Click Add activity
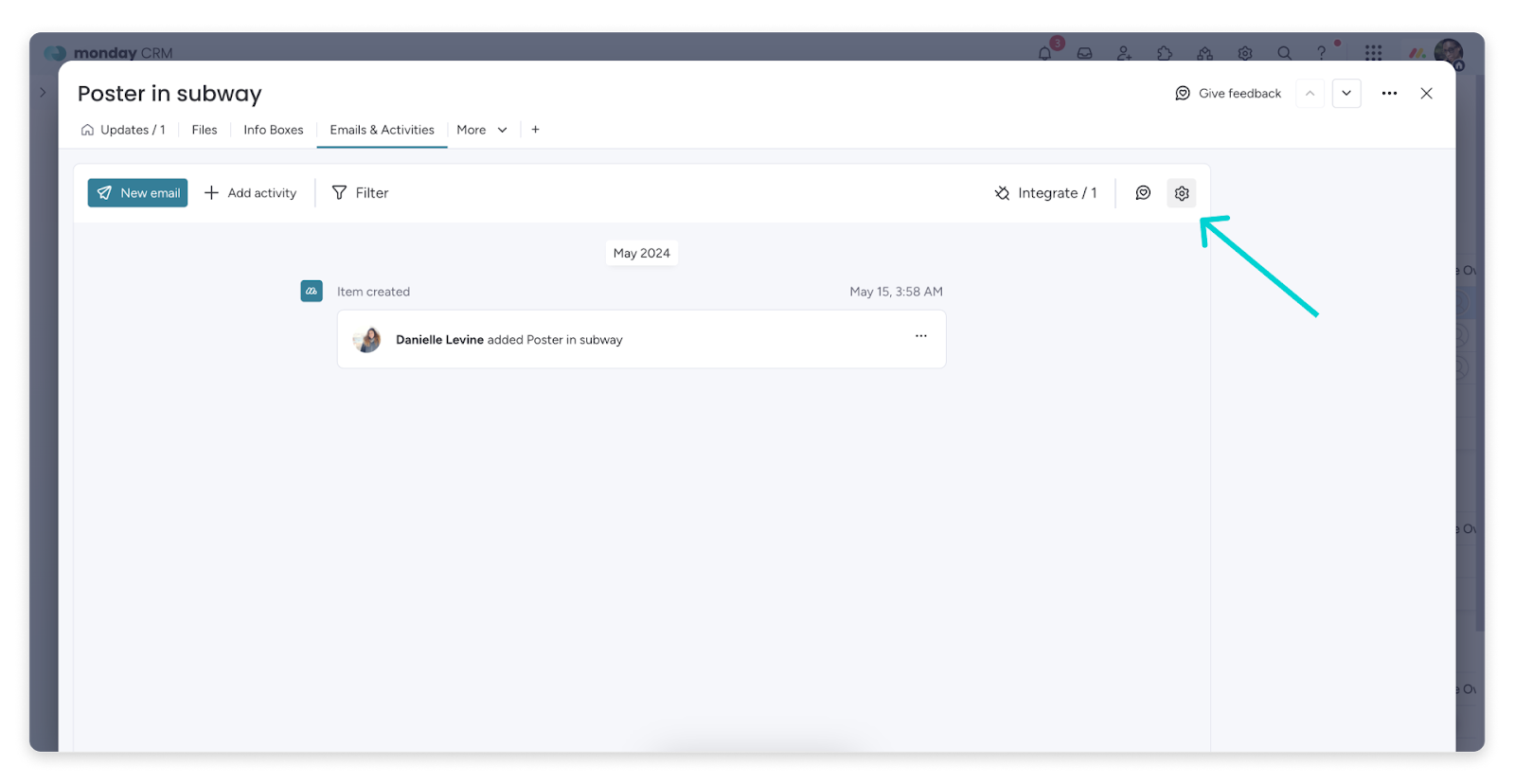Image resolution: width=1515 pixels, height=784 pixels. [x=251, y=193]
